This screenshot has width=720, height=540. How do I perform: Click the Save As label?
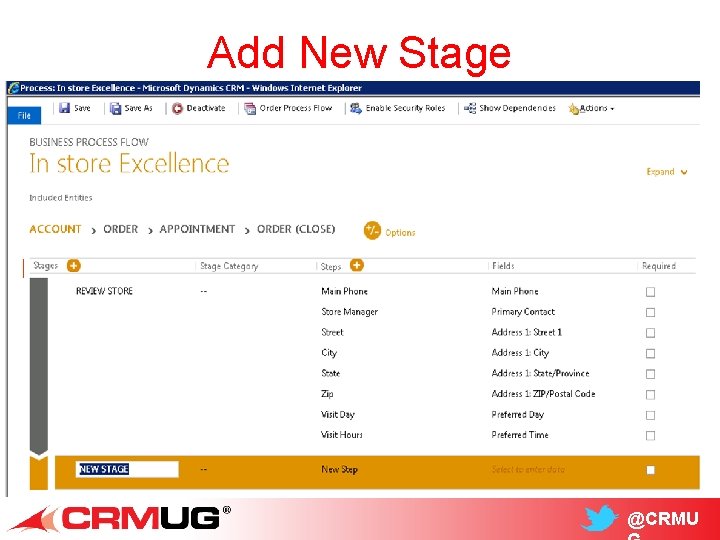(138, 108)
